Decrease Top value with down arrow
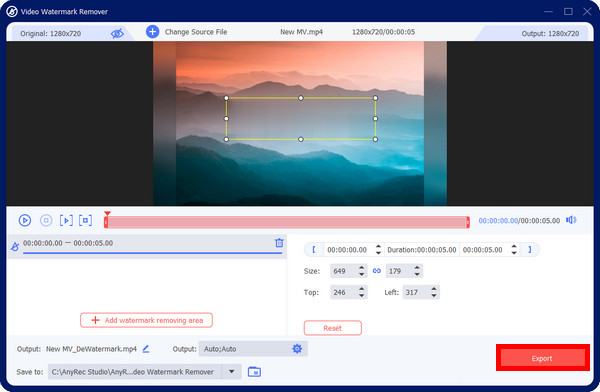600x392 pixels. [x=362, y=296]
